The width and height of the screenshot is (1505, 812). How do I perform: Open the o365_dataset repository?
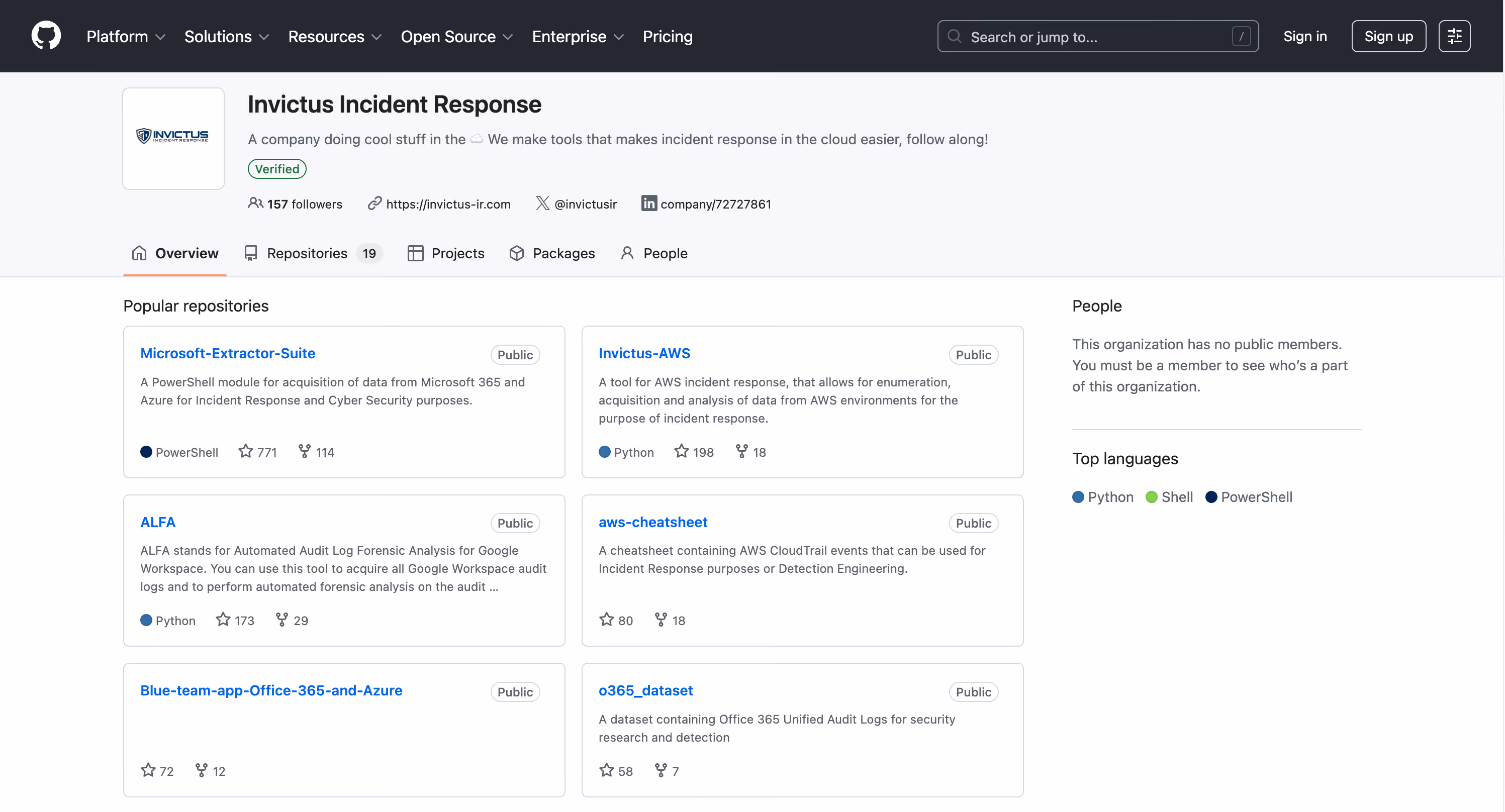click(x=645, y=690)
